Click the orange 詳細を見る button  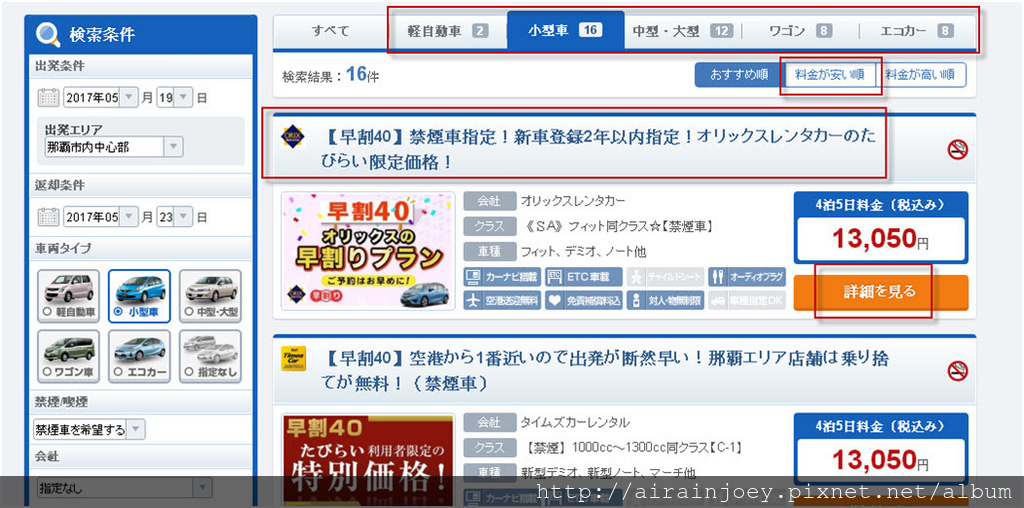[x=881, y=292]
